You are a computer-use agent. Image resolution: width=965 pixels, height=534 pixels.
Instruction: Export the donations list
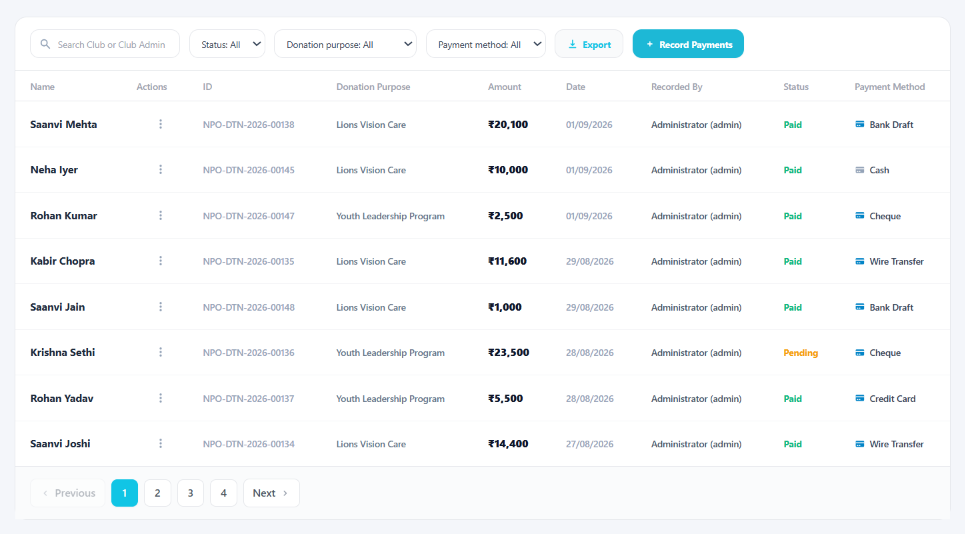589,44
